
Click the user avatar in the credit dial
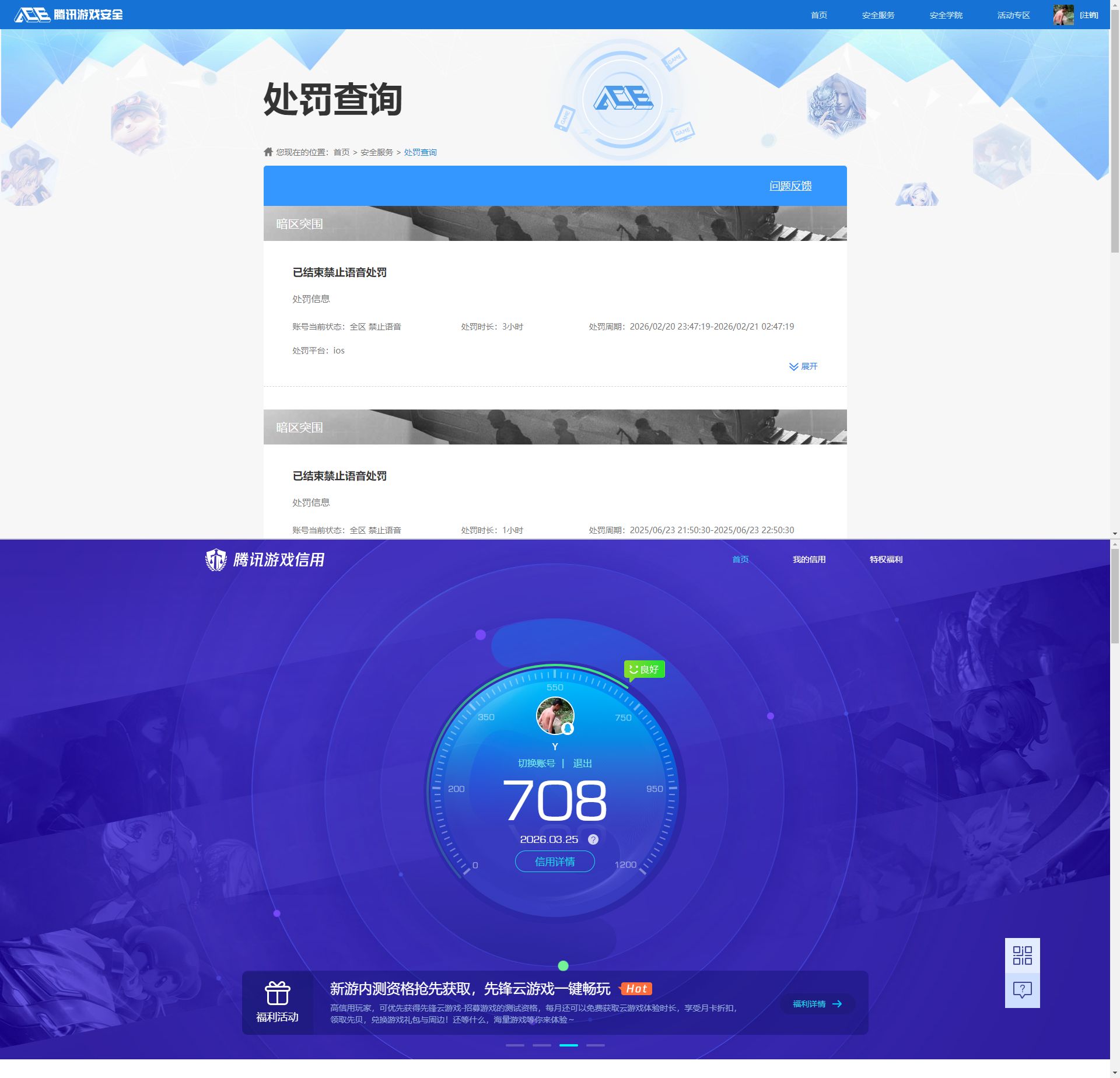point(555,715)
